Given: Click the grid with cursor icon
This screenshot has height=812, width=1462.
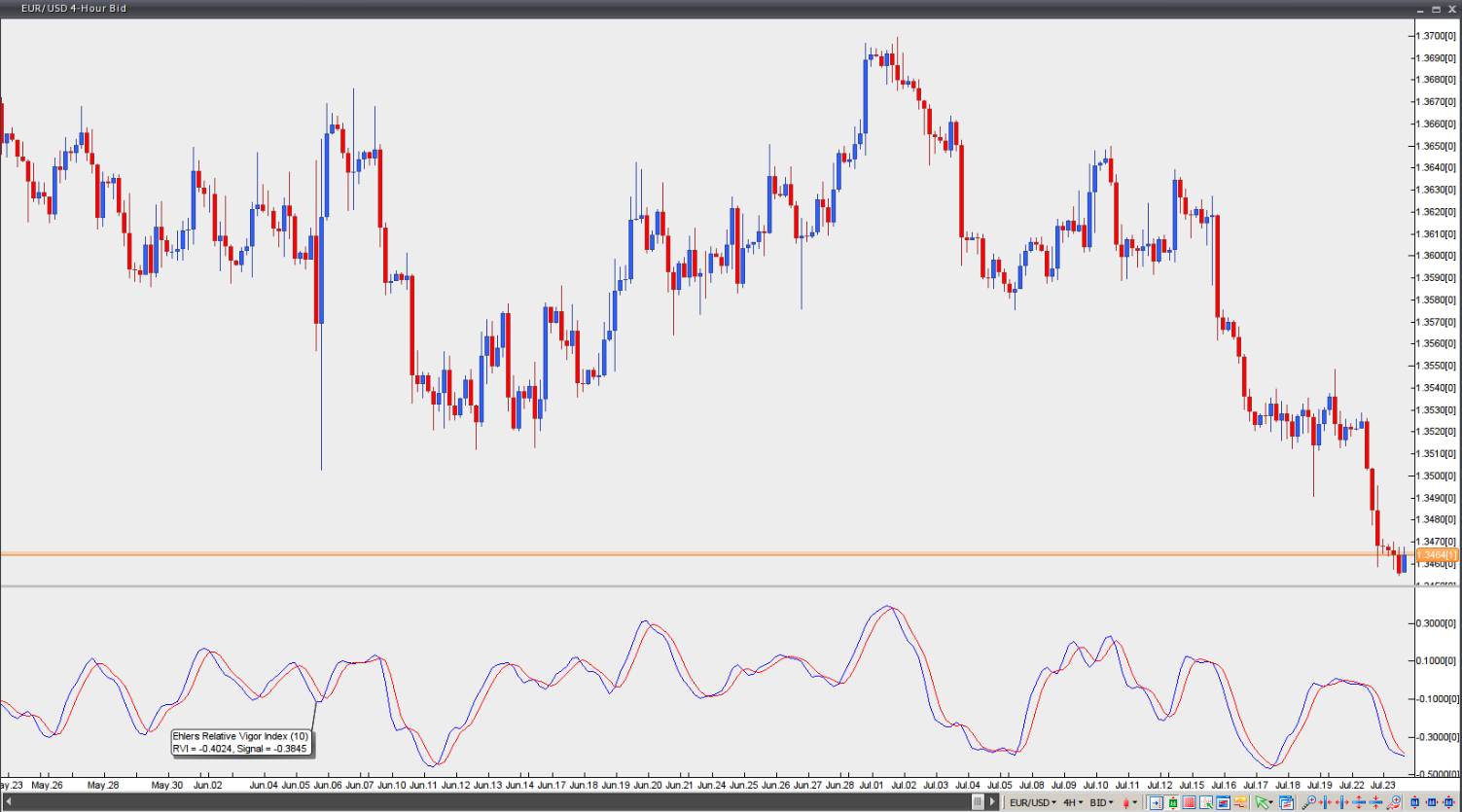Looking at the screenshot, I should point(1206,802).
